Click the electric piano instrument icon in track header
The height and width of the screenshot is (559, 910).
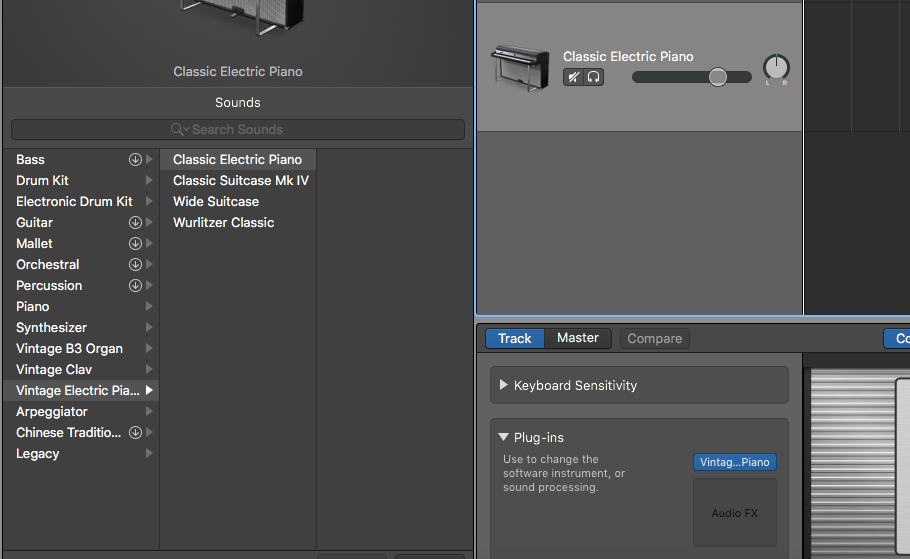520,68
